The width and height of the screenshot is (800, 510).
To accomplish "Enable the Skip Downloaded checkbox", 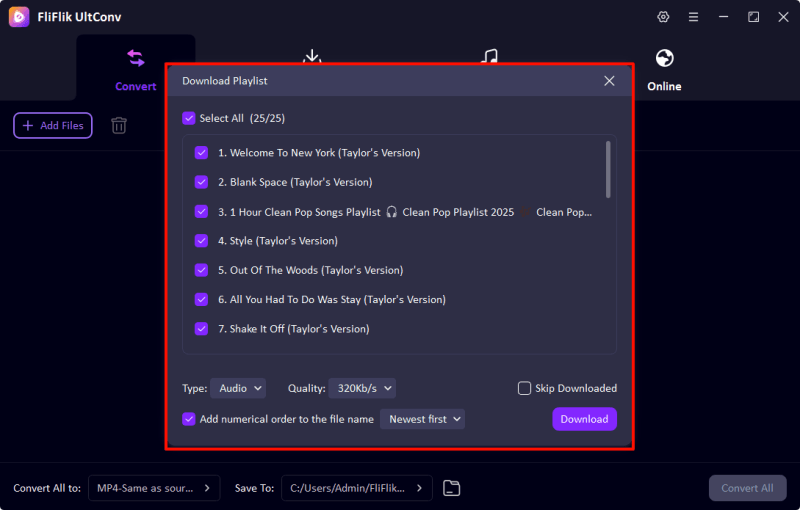I will coord(524,388).
